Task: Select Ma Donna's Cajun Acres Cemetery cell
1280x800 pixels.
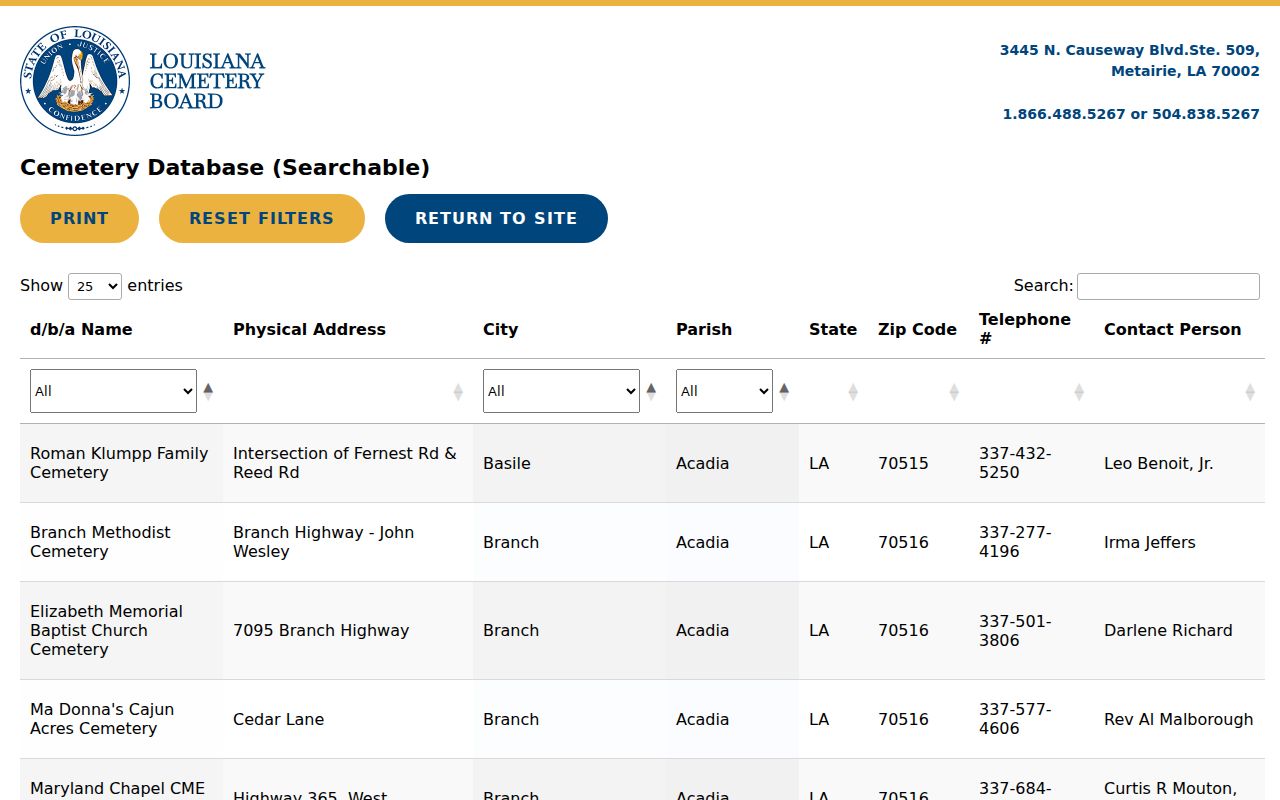Action: point(121,719)
